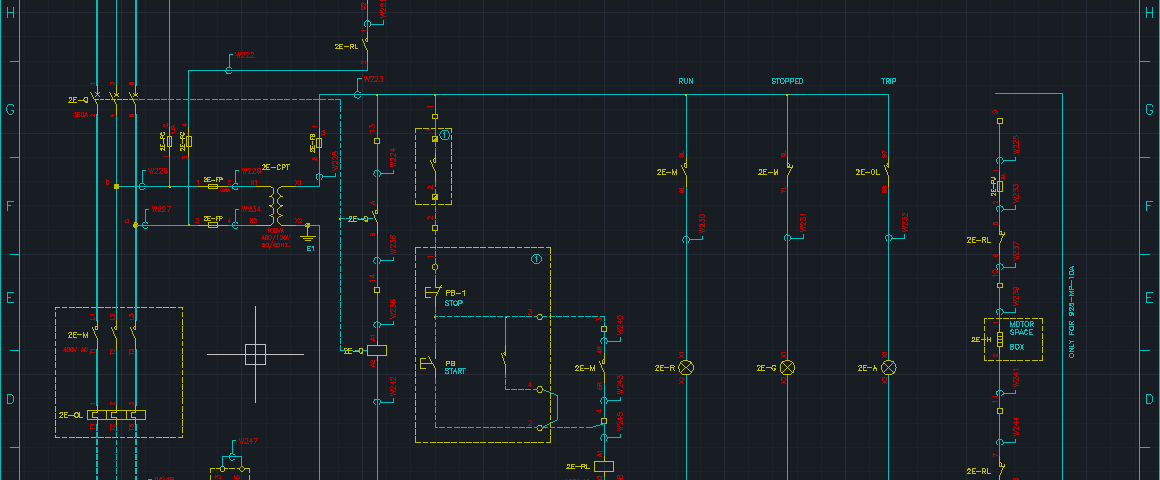This screenshot has width=1160, height=480.
Task: Click the E1 ground symbol
Action: click(308, 236)
